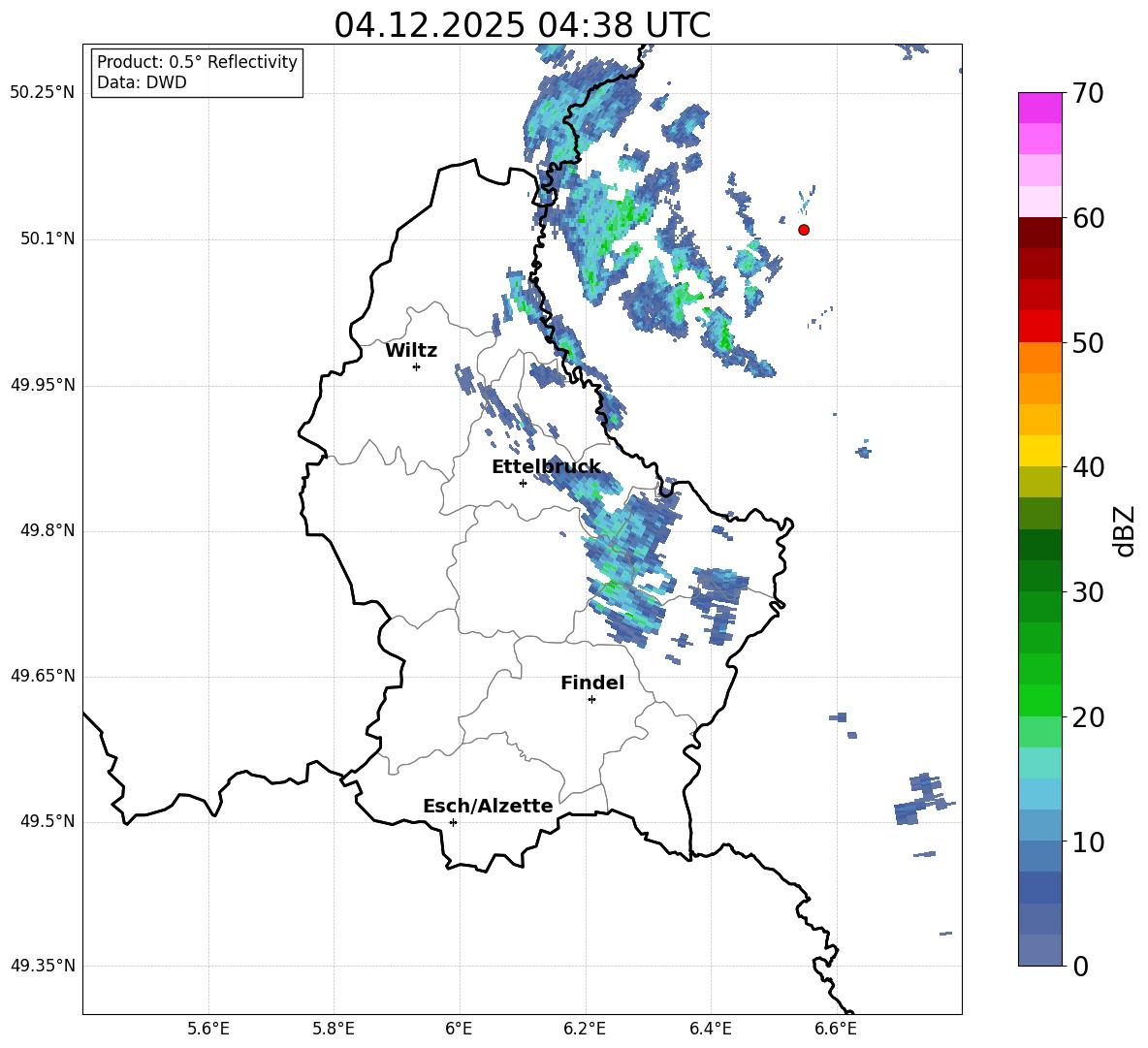
Task: Select the Esch/Alzette city label
Action: [x=488, y=806]
